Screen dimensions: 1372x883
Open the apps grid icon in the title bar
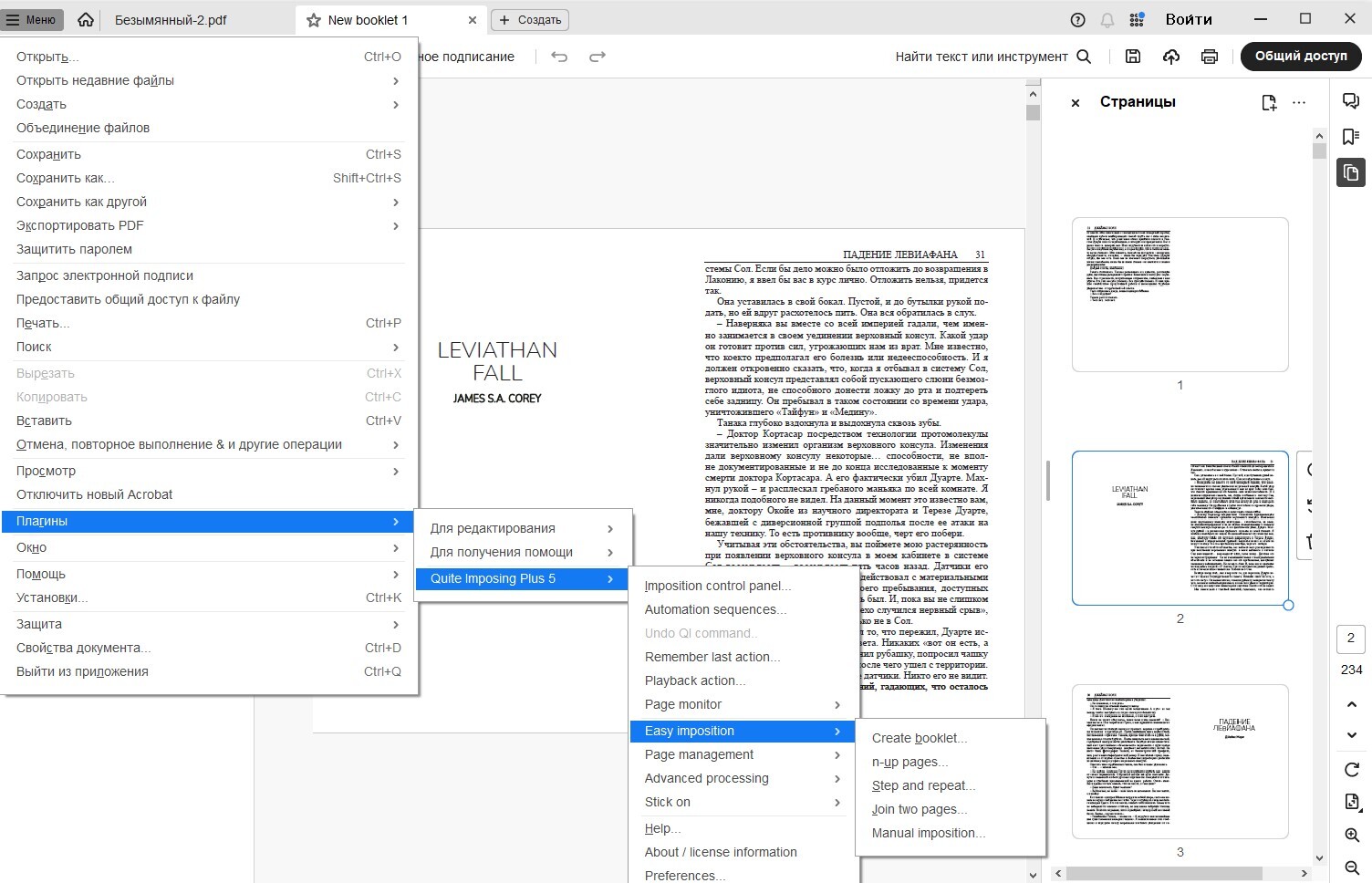point(1137,19)
